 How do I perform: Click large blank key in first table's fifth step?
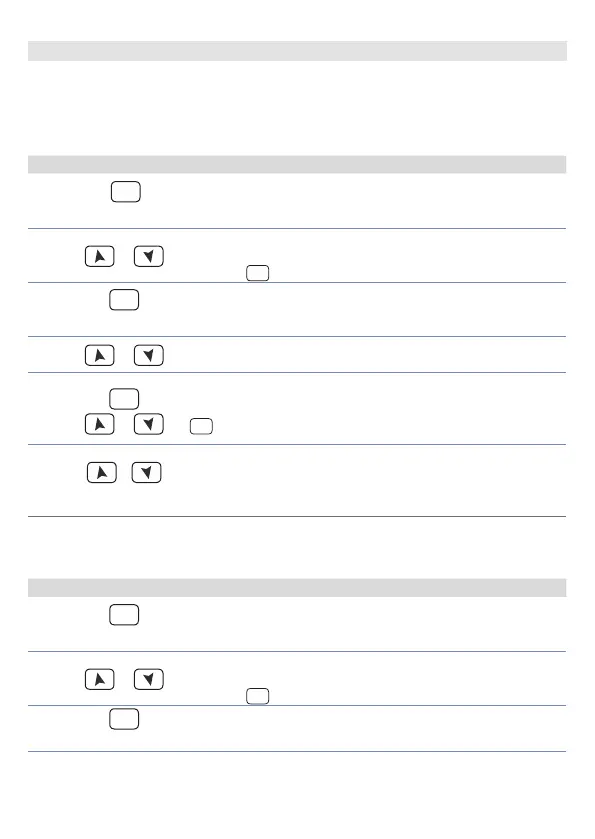(x=124, y=399)
